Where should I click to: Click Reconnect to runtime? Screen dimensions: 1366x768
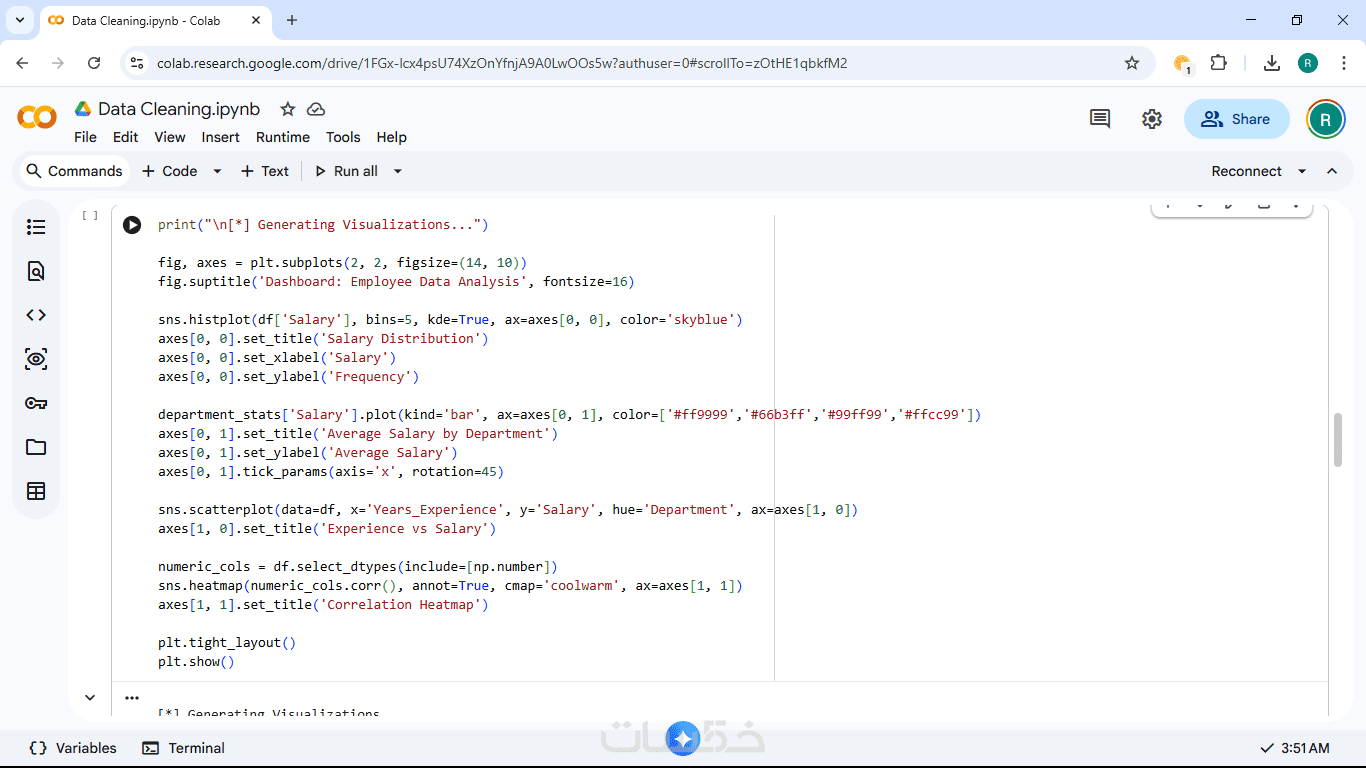click(1246, 171)
